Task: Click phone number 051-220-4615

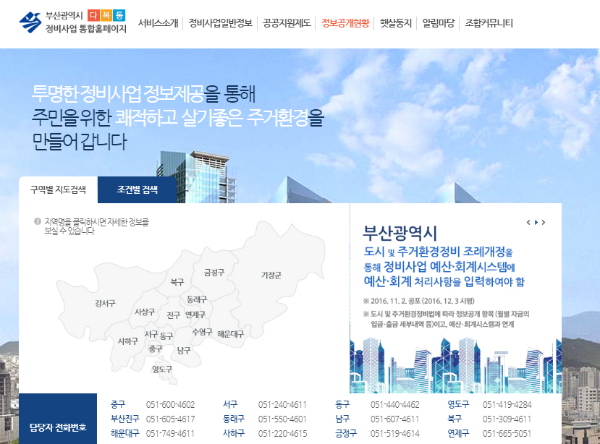Action: coord(282,434)
